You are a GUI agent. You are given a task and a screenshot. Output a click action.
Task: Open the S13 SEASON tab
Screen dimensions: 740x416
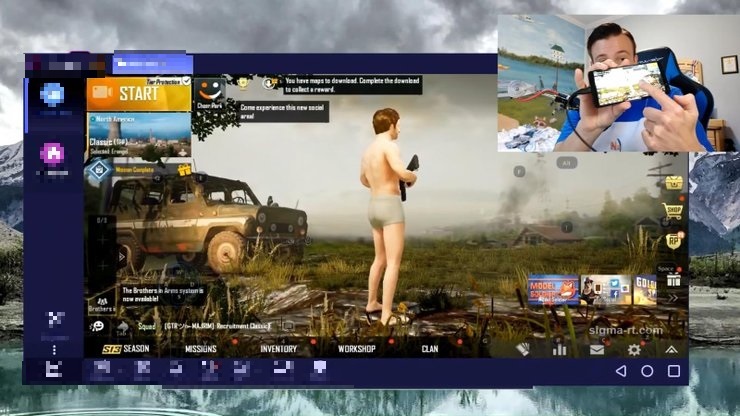coord(126,349)
